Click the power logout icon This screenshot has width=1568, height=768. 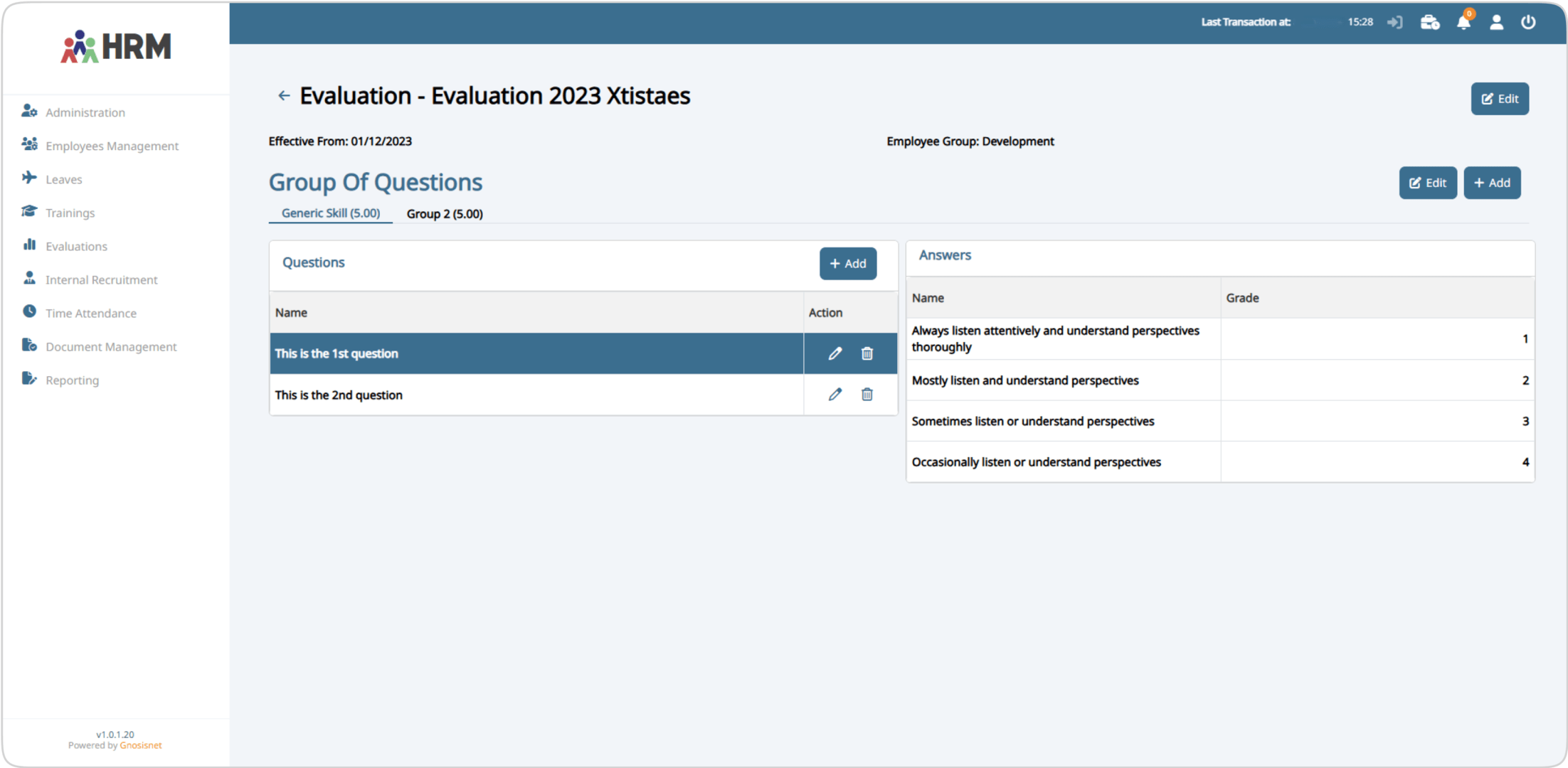point(1528,23)
